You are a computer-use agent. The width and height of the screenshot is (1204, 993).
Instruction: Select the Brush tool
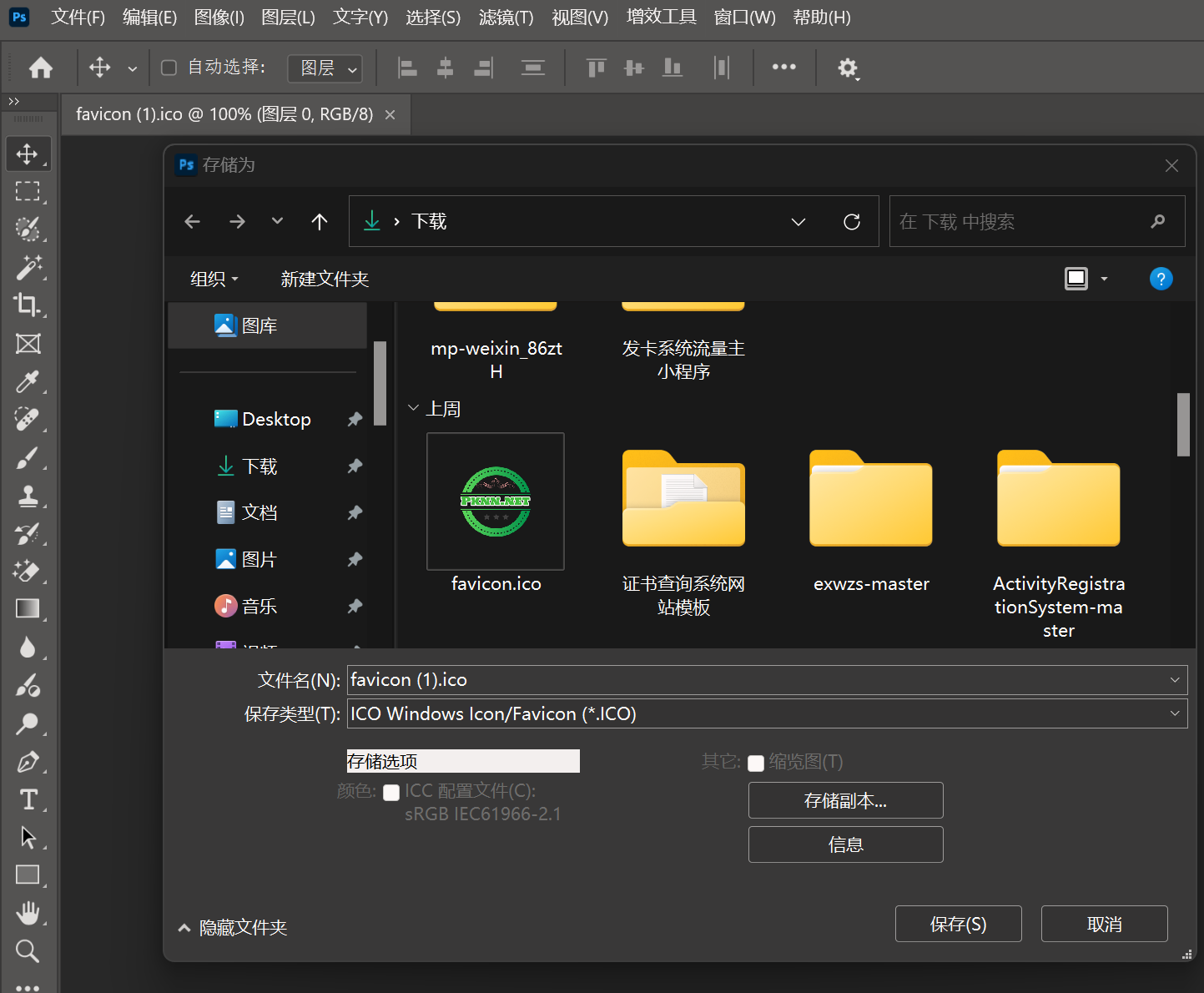28,457
